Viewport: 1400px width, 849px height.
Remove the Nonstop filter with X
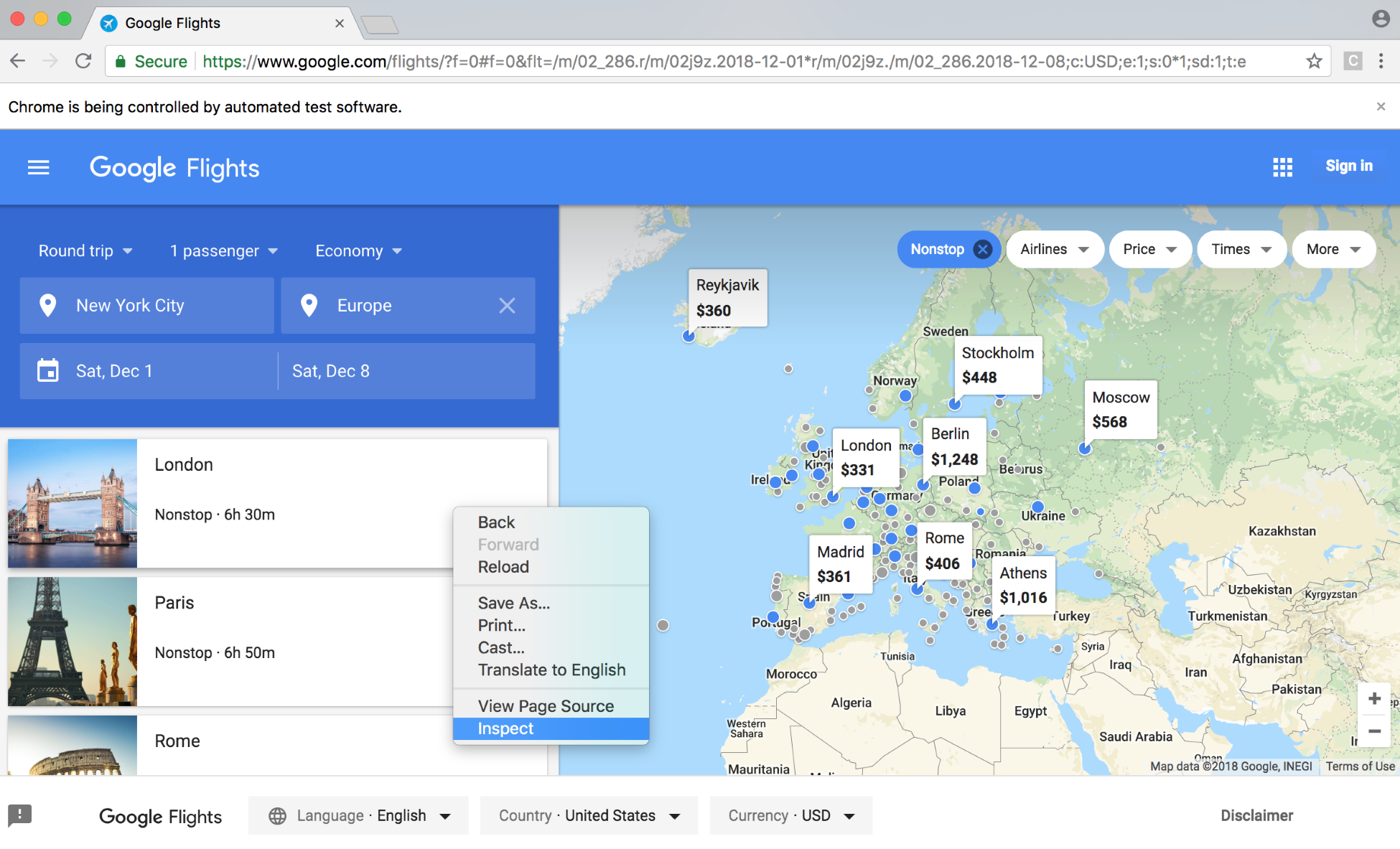click(982, 249)
